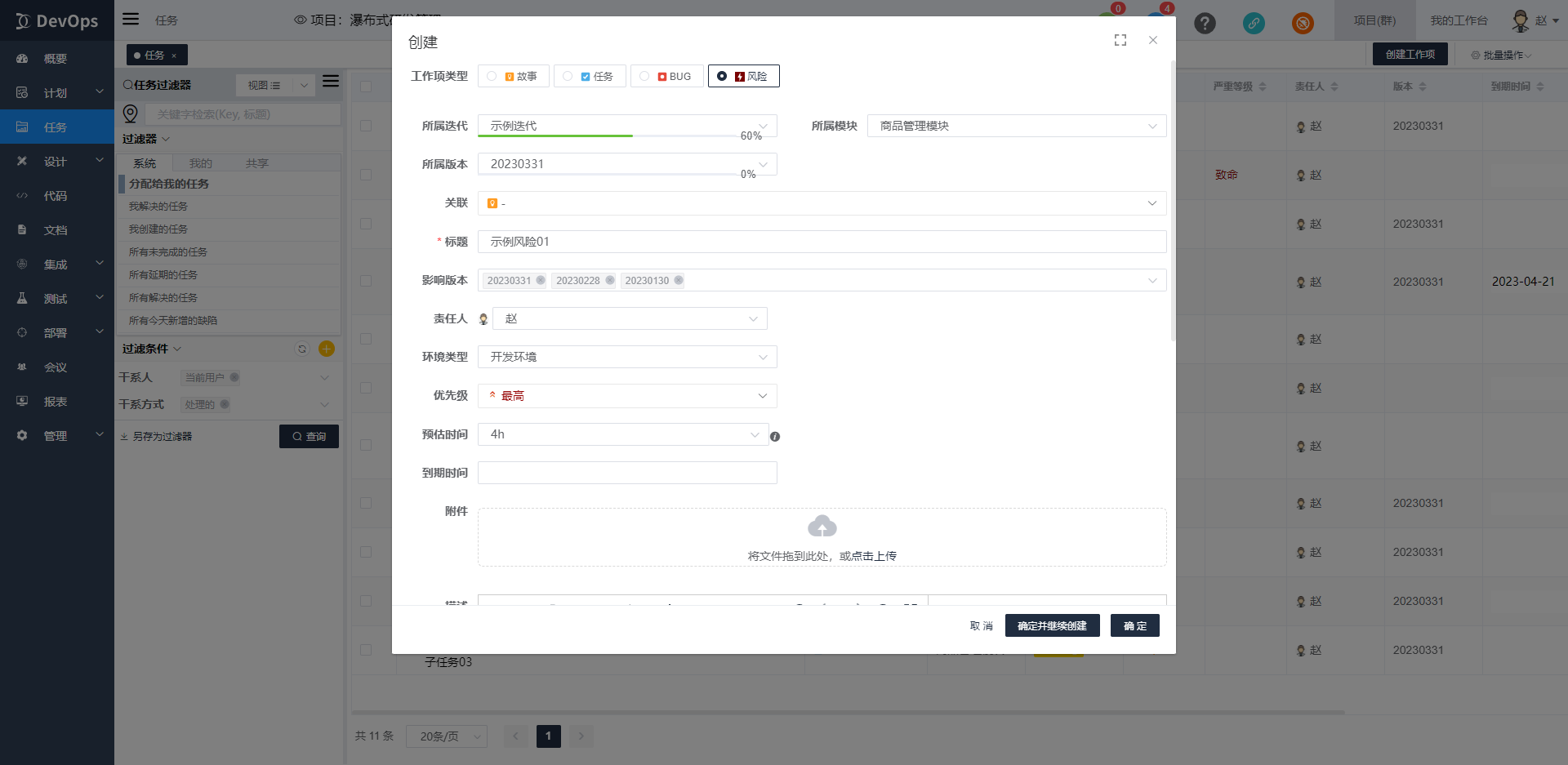Remove the 20230130 tag from 影响版本

tap(679, 280)
